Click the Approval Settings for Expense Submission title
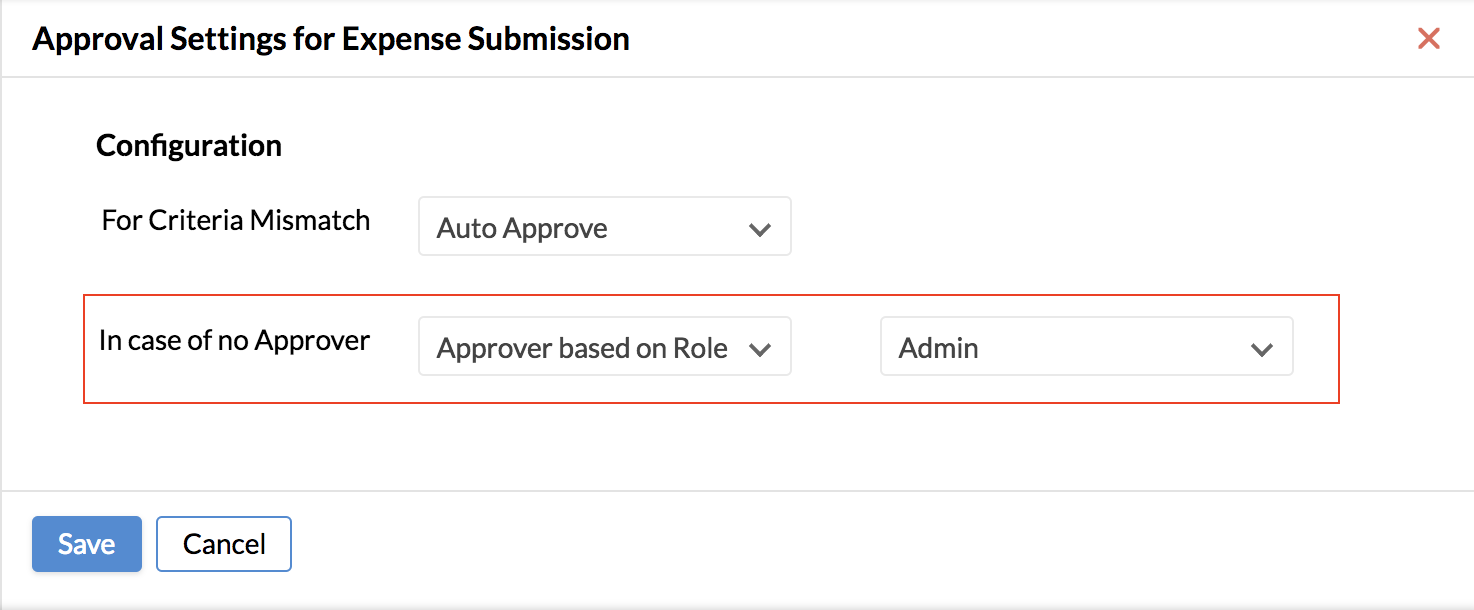 point(331,39)
